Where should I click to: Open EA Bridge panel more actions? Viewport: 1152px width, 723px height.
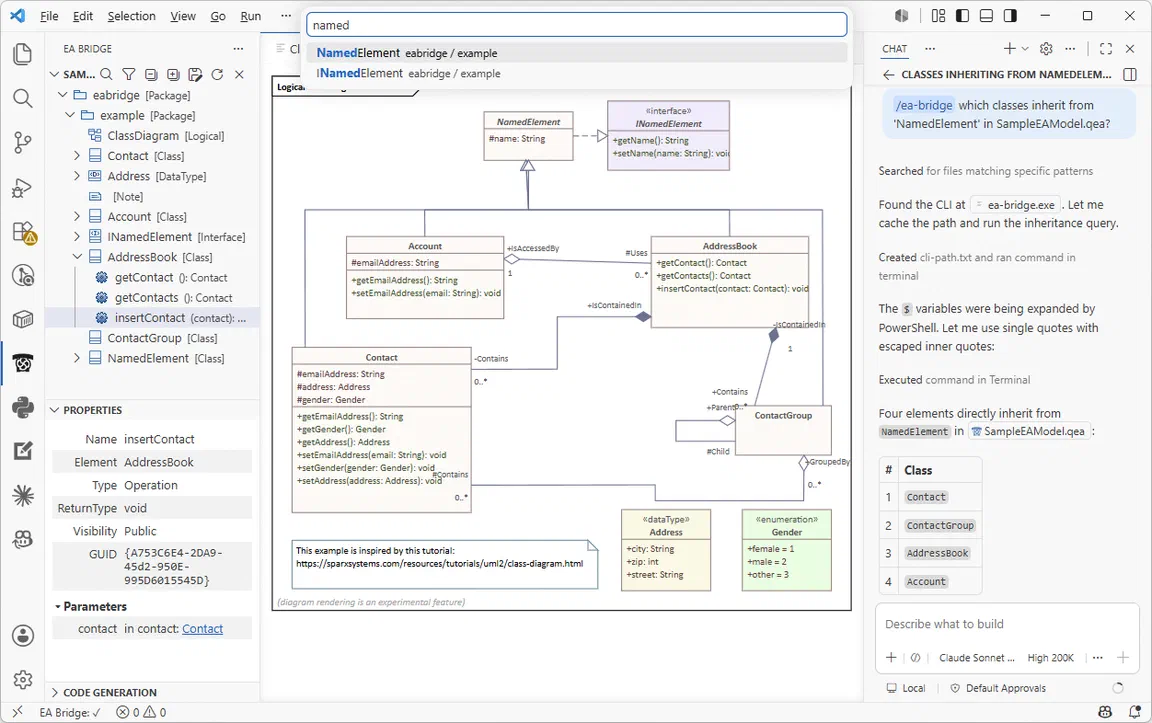(x=238, y=48)
